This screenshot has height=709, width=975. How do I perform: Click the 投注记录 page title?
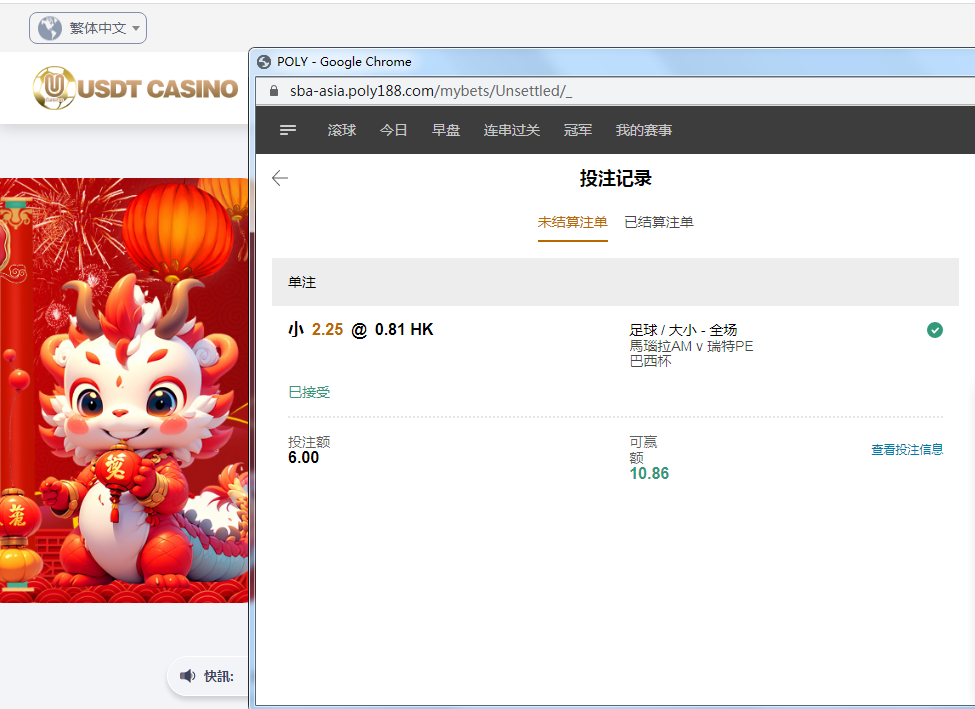tap(616, 178)
